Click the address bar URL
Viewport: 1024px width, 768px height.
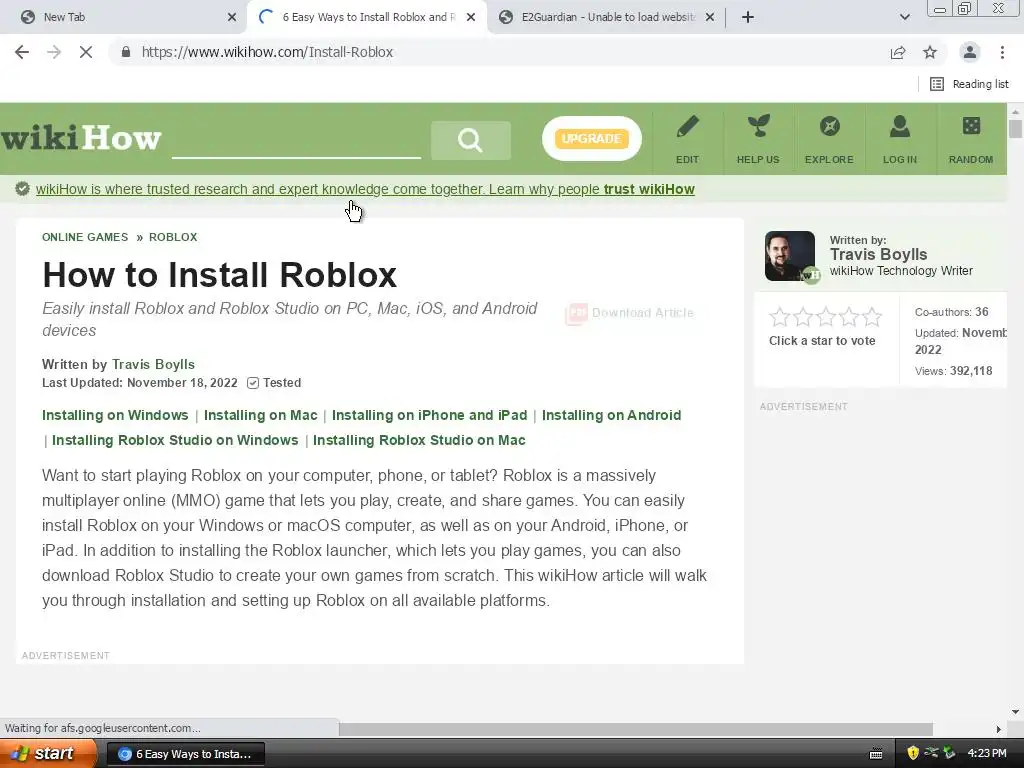click(x=267, y=52)
